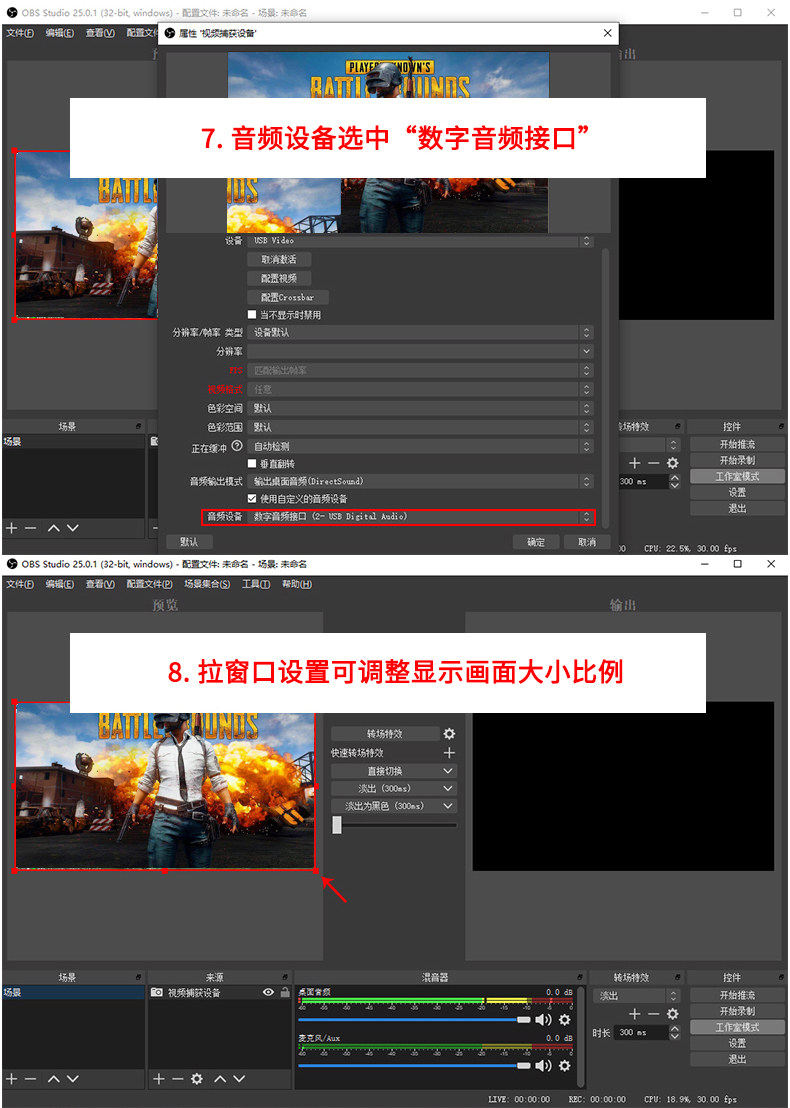This screenshot has width=790, height=1108.
Task: Click the transition T-bar slider handle
Action: point(337,825)
